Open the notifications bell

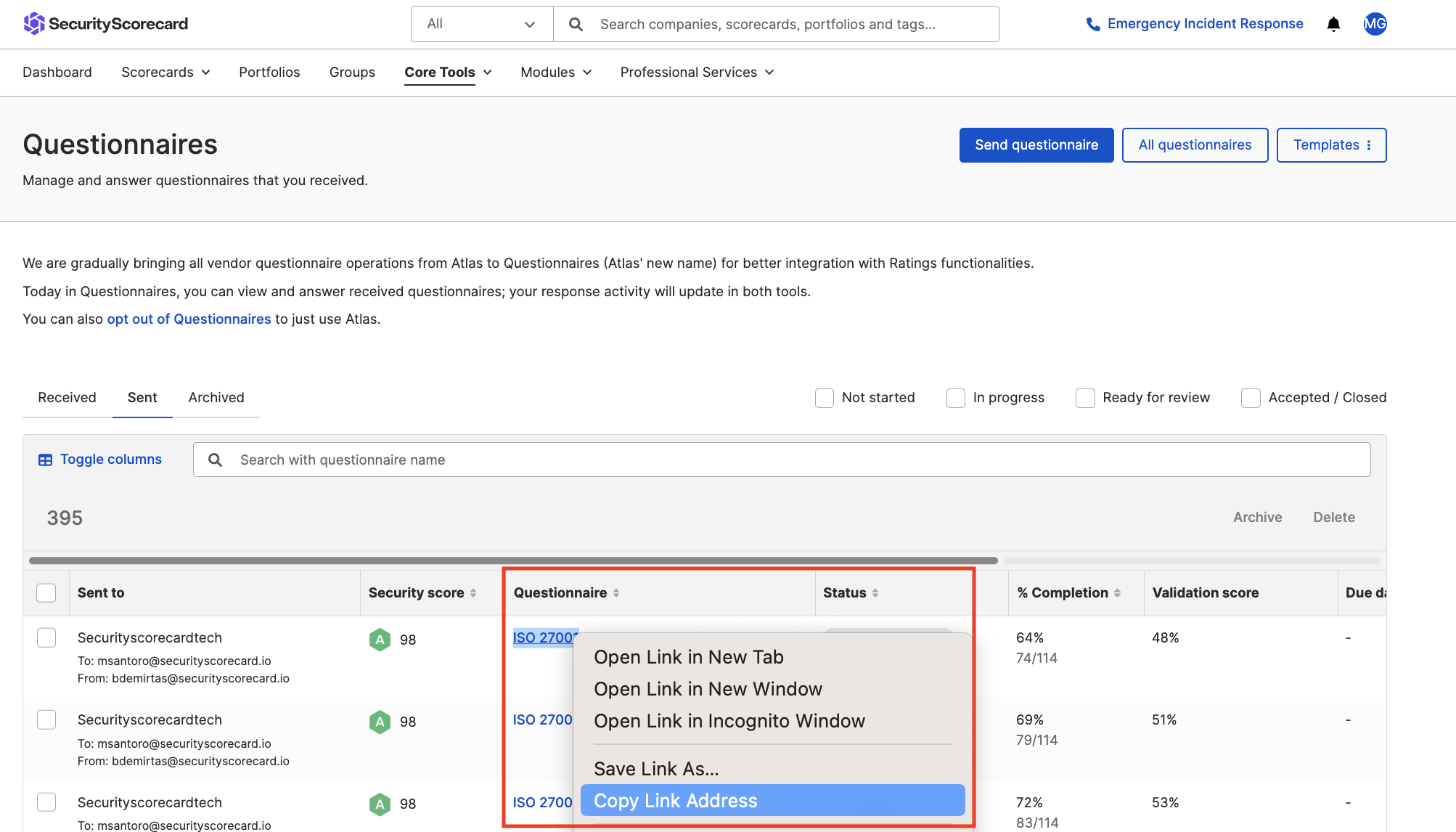point(1333,25)
